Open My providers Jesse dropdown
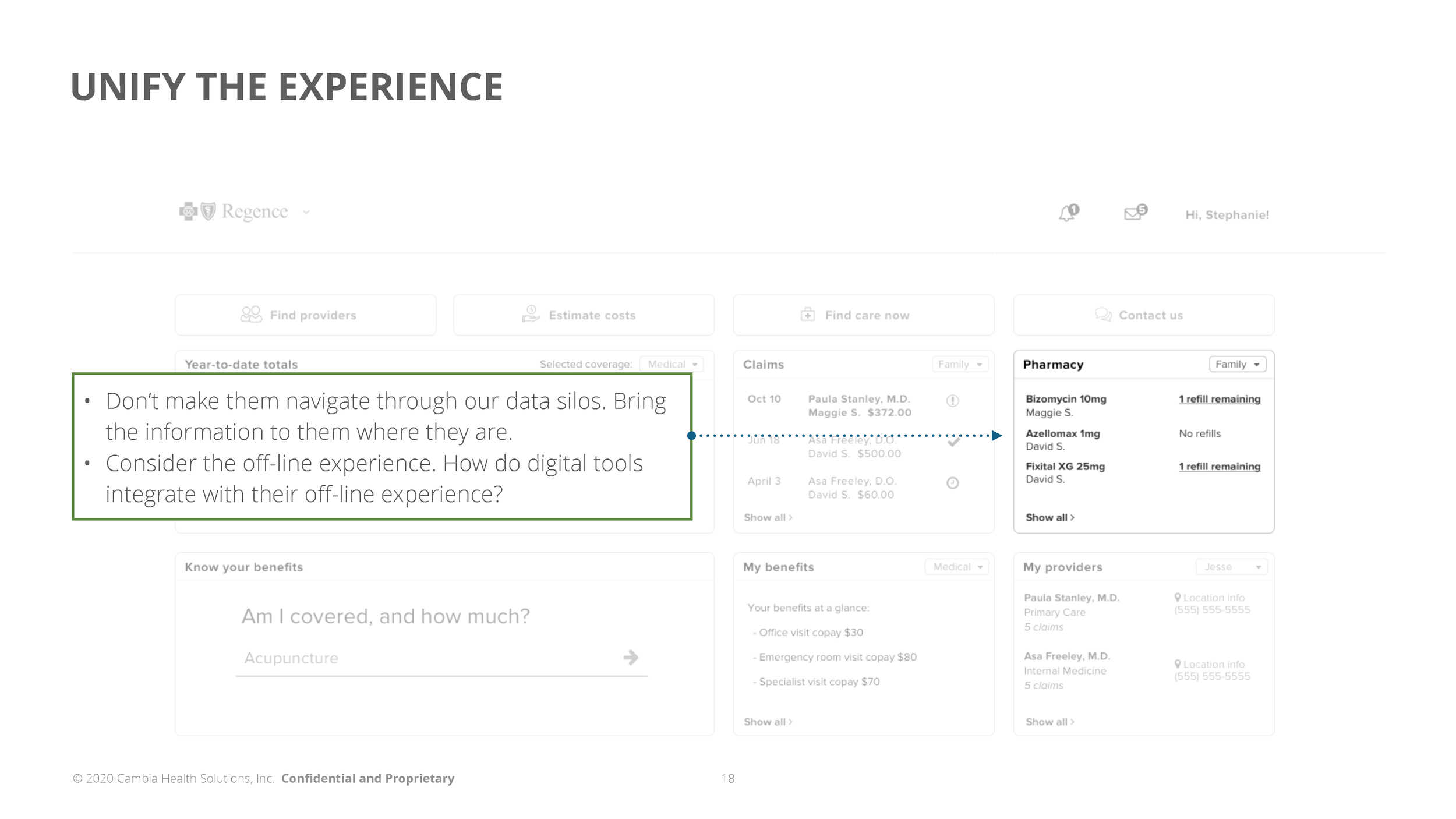Viewport: 1456px width, 819px height. [x=1231, y=567]
